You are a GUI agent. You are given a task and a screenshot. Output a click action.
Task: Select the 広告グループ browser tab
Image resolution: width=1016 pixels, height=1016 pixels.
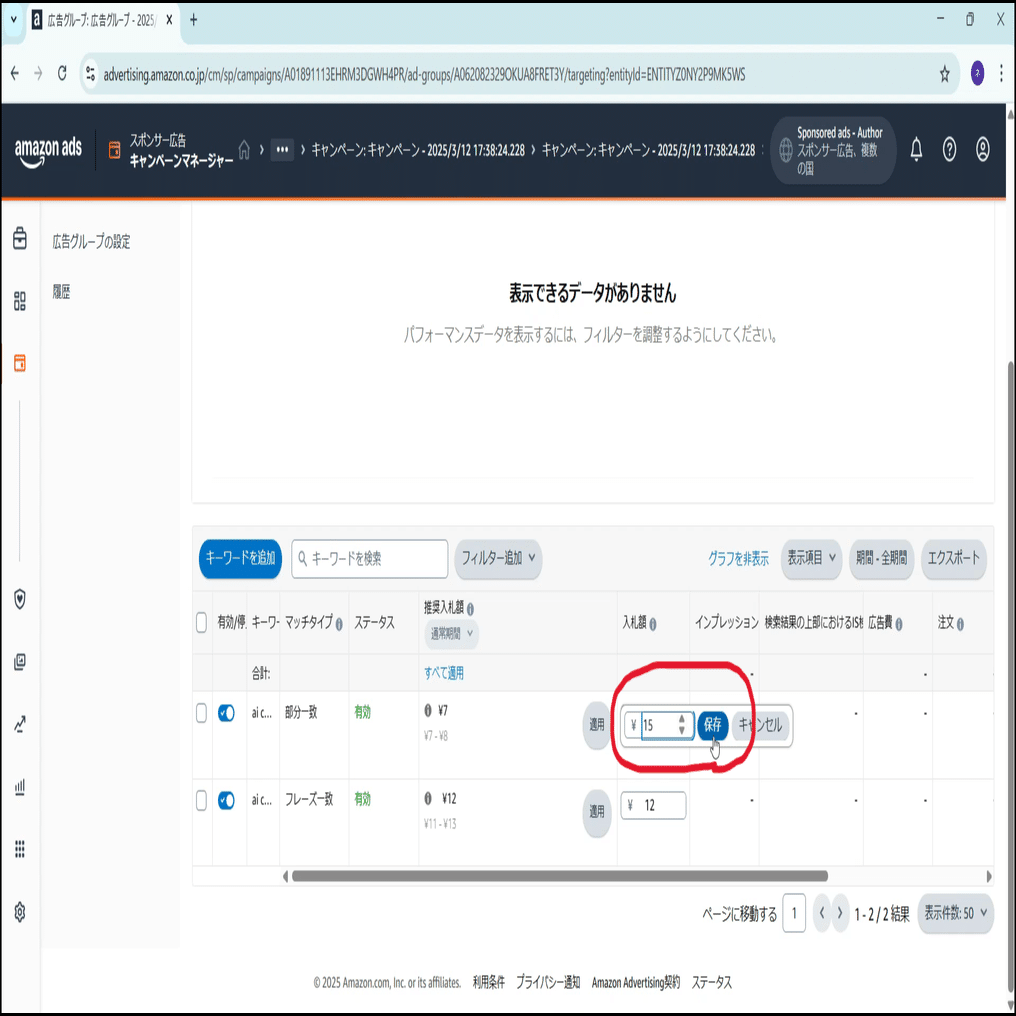pos(101,20)
